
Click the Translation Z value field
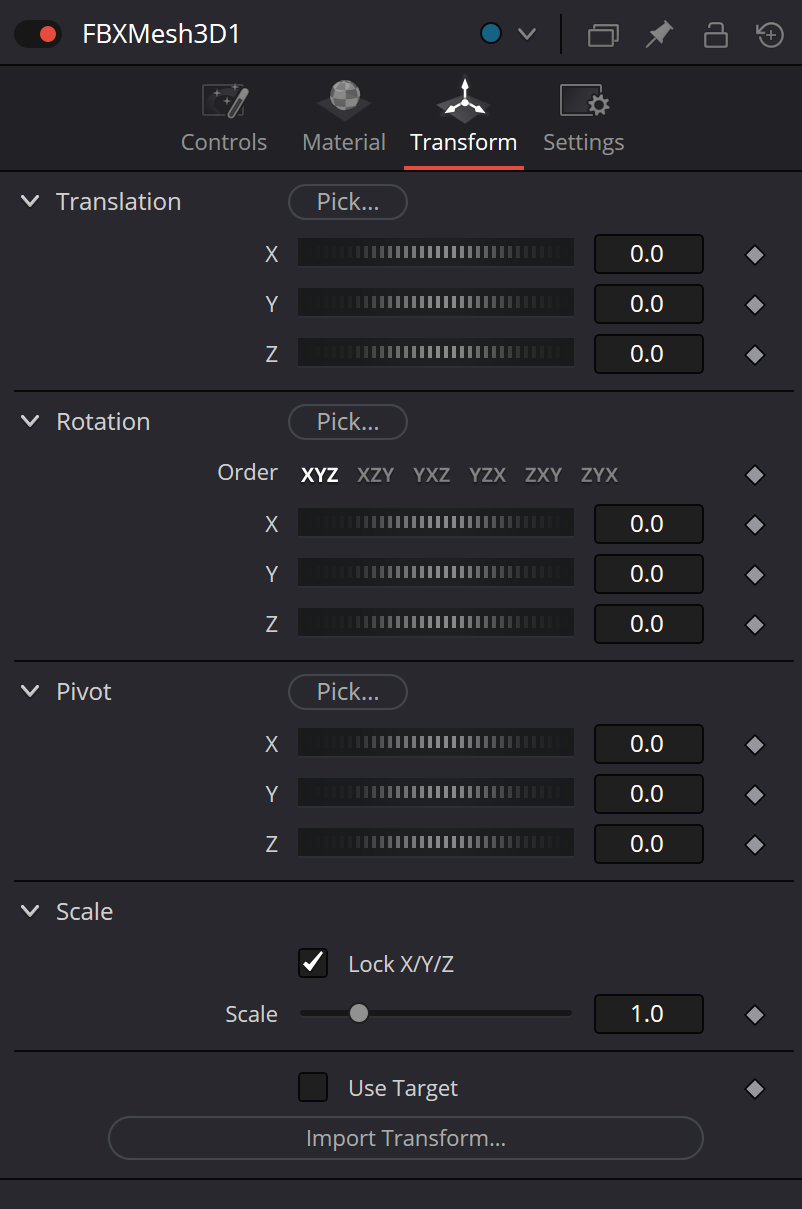coord(649,354)
